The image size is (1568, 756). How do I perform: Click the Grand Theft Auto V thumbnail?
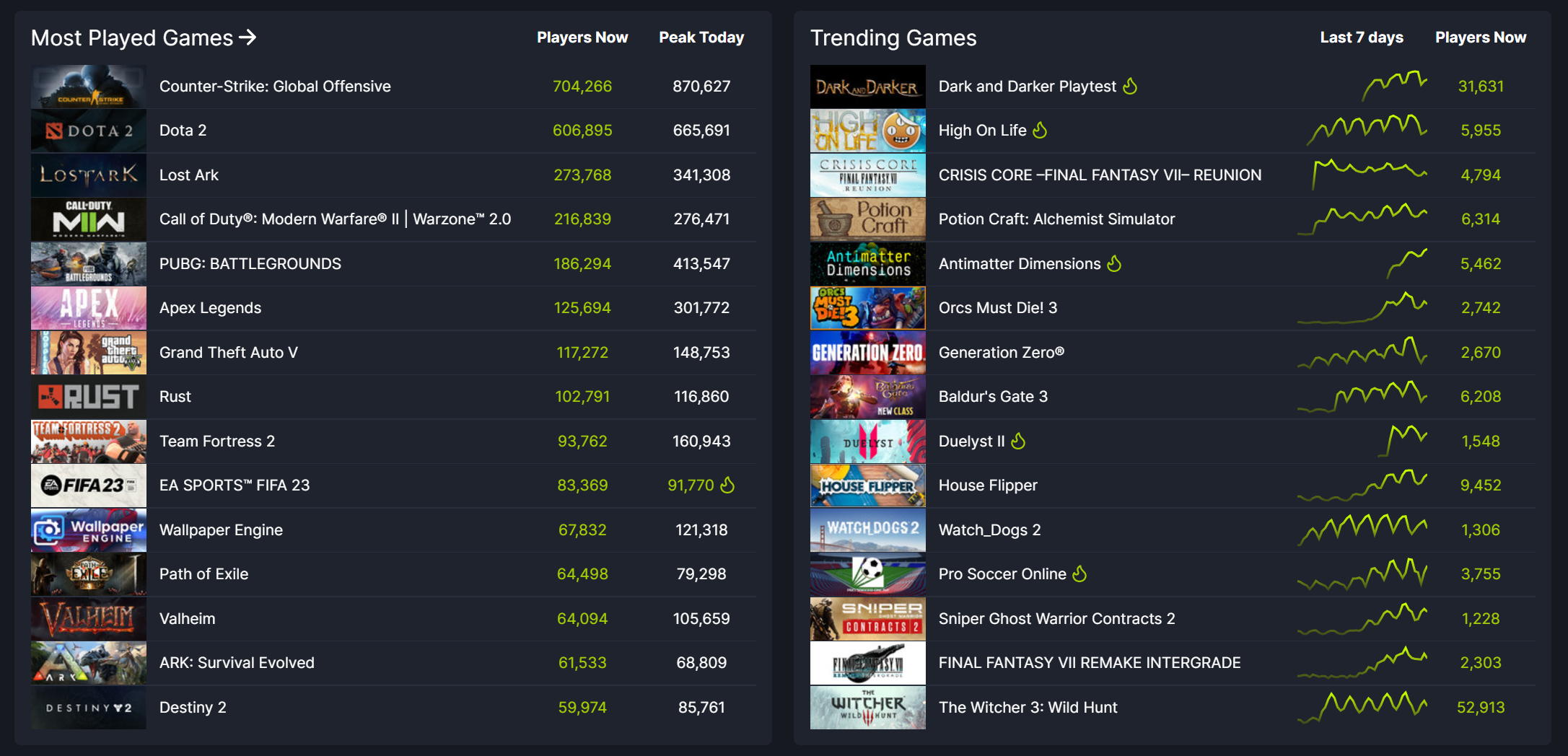point(89,353)
